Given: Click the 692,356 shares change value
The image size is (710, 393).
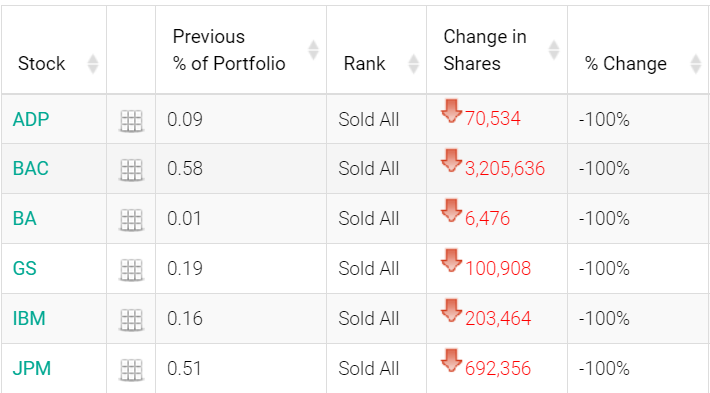Looking at the screenshot, I should click(498, 369).
